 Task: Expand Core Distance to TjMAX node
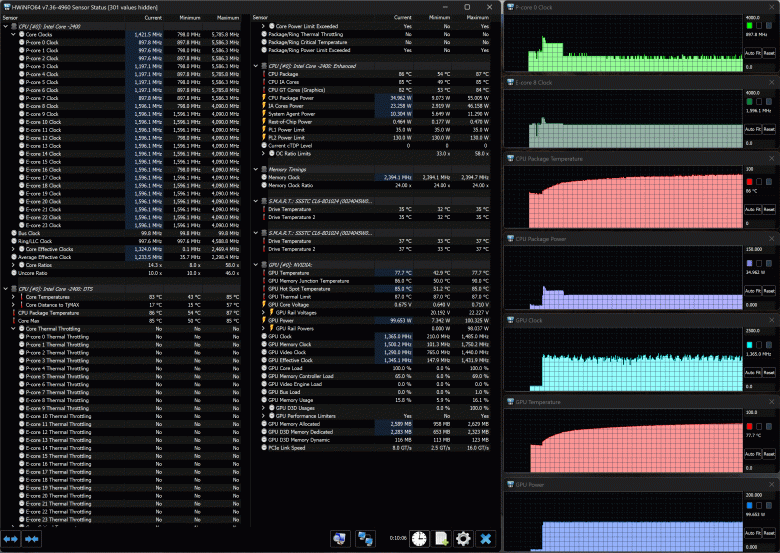13,305
